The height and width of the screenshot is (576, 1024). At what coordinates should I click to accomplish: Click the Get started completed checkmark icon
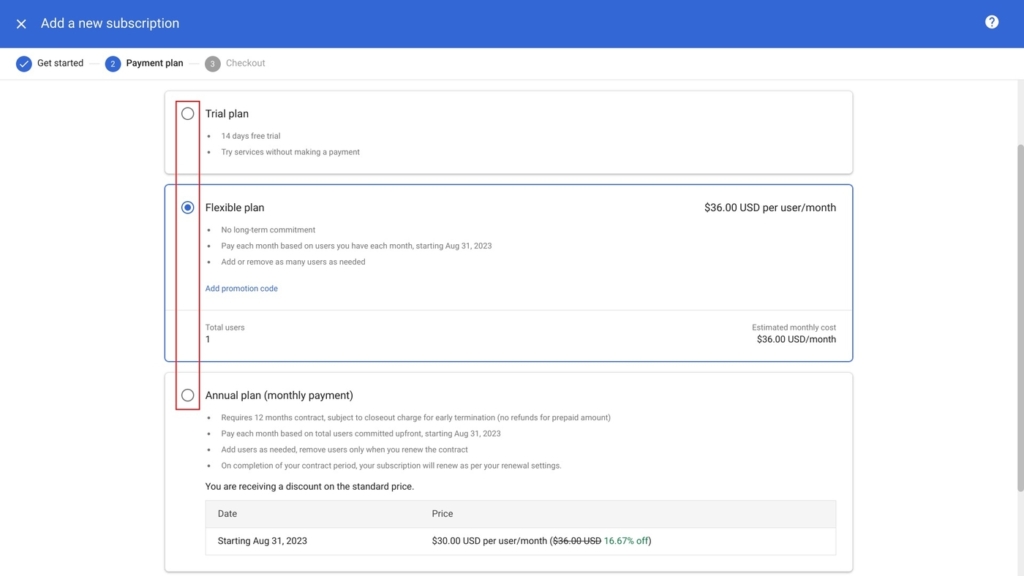tap(24, 63)
